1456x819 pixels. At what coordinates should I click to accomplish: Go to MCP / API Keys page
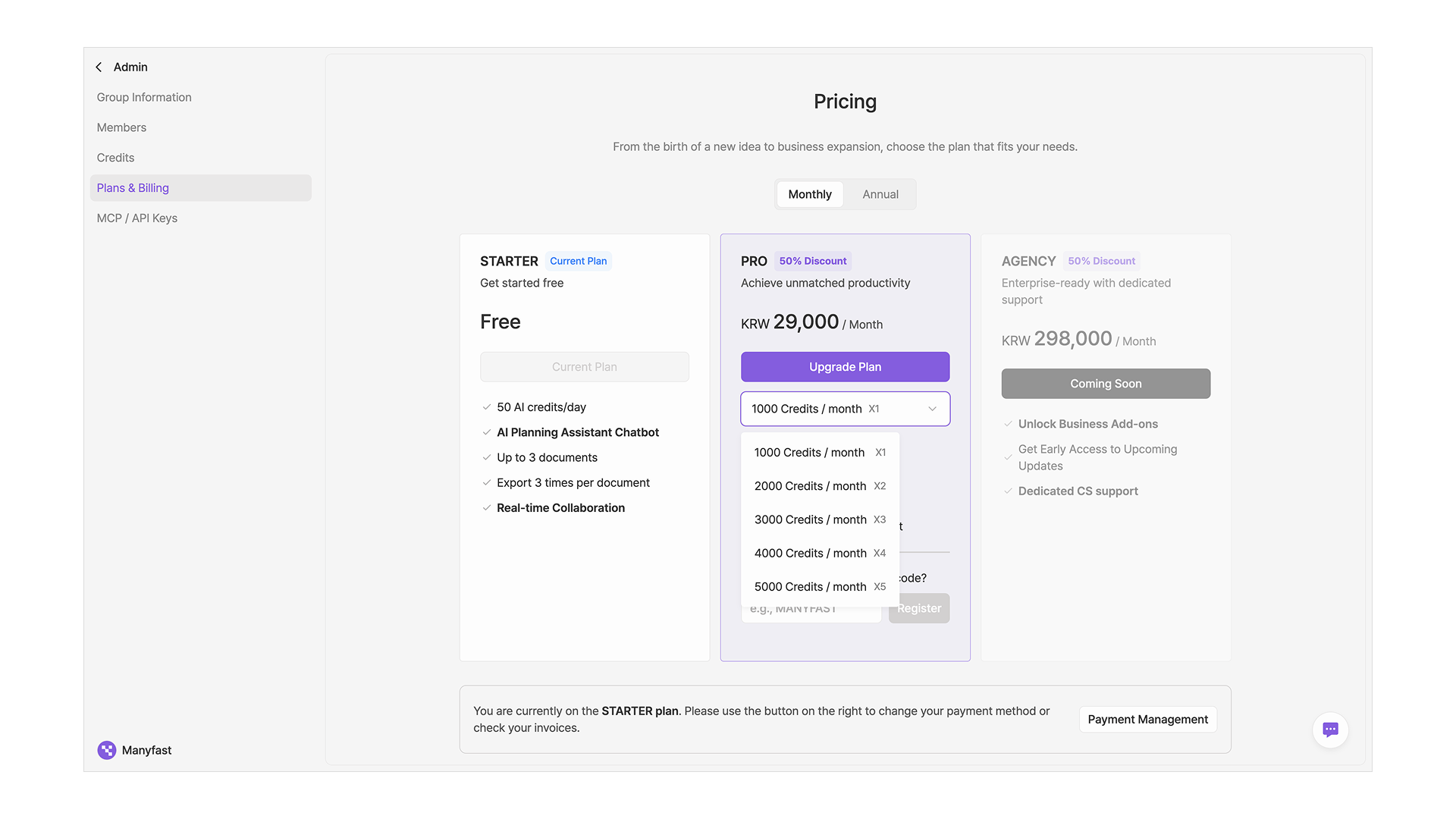point(136,218)
